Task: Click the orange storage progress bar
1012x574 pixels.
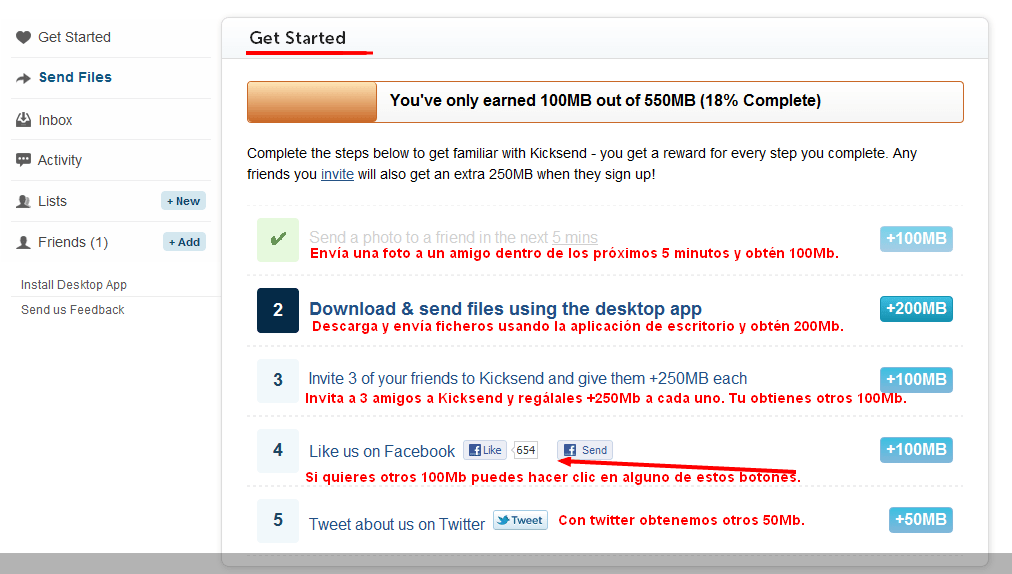Action: [312, 102]
